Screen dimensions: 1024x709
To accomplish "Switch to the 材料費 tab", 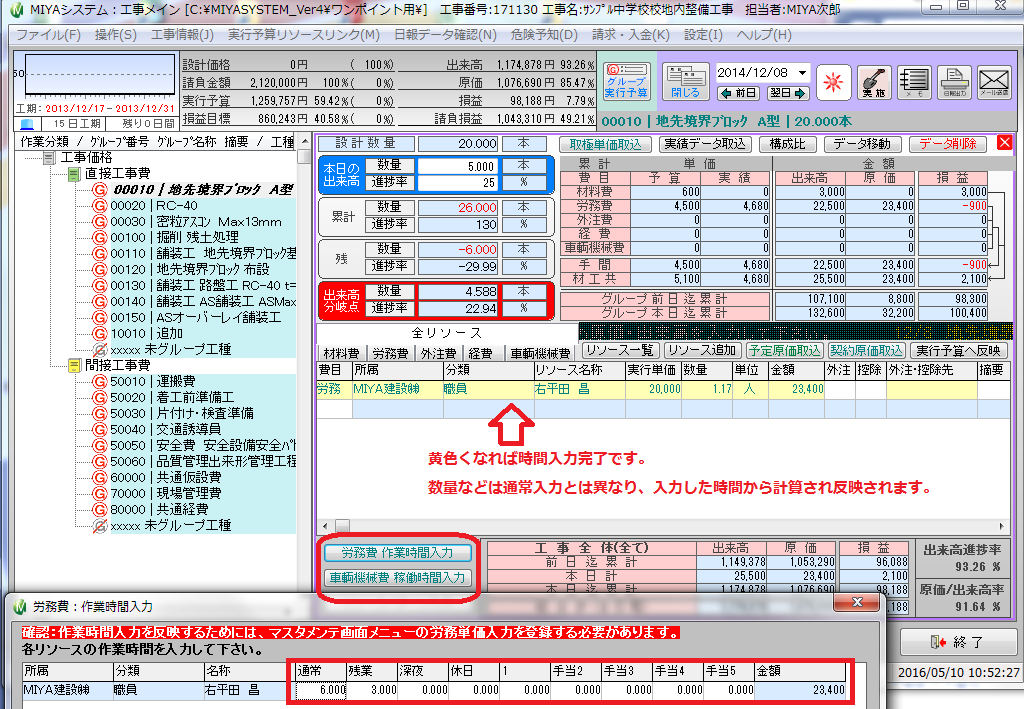I will (342, 353).
